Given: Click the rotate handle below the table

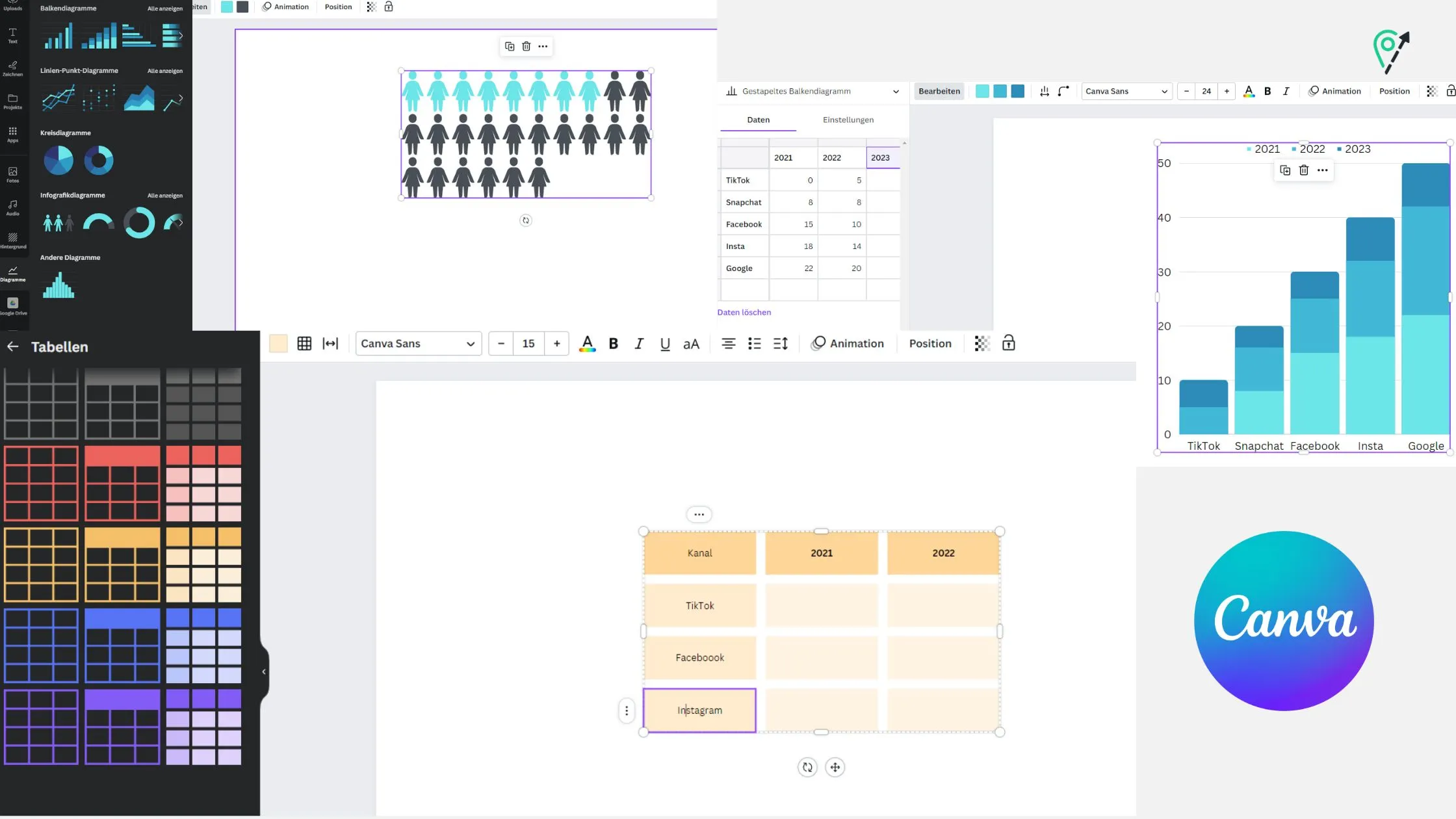Looking at the screenshot, I should [807, 767].
